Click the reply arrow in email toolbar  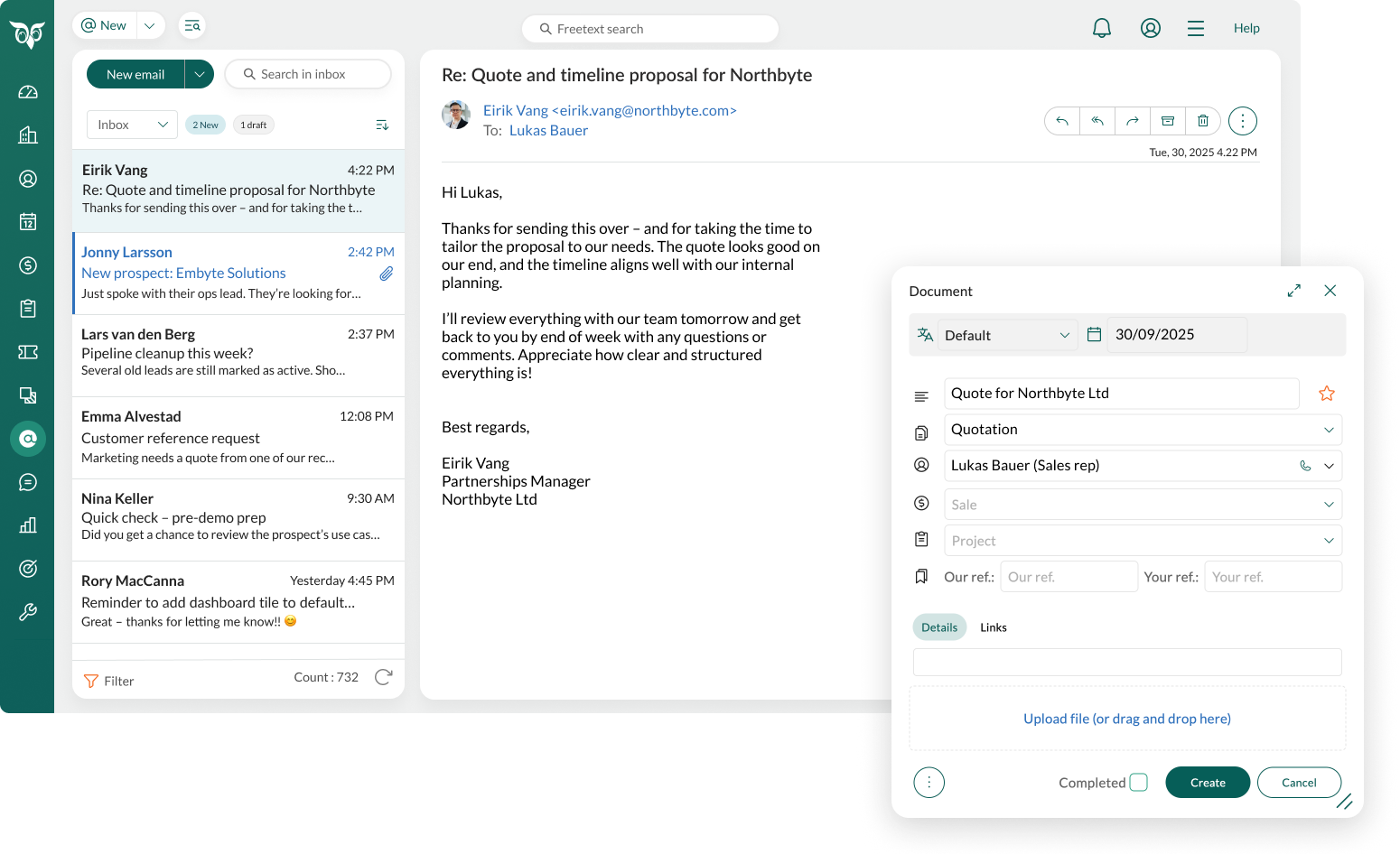[x=1062, y=121]
